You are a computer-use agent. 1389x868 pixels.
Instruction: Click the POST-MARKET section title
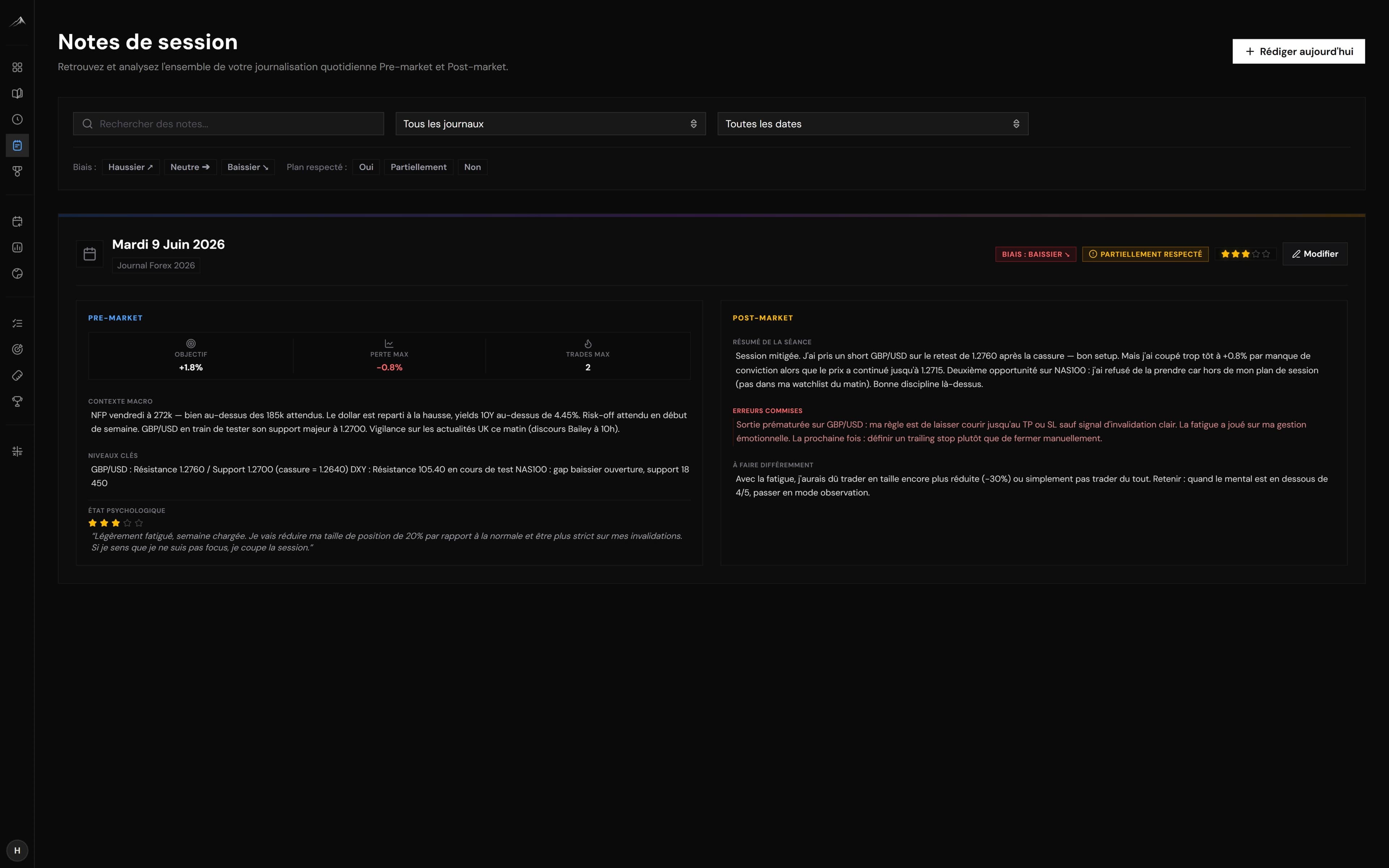tap(763, 318)
